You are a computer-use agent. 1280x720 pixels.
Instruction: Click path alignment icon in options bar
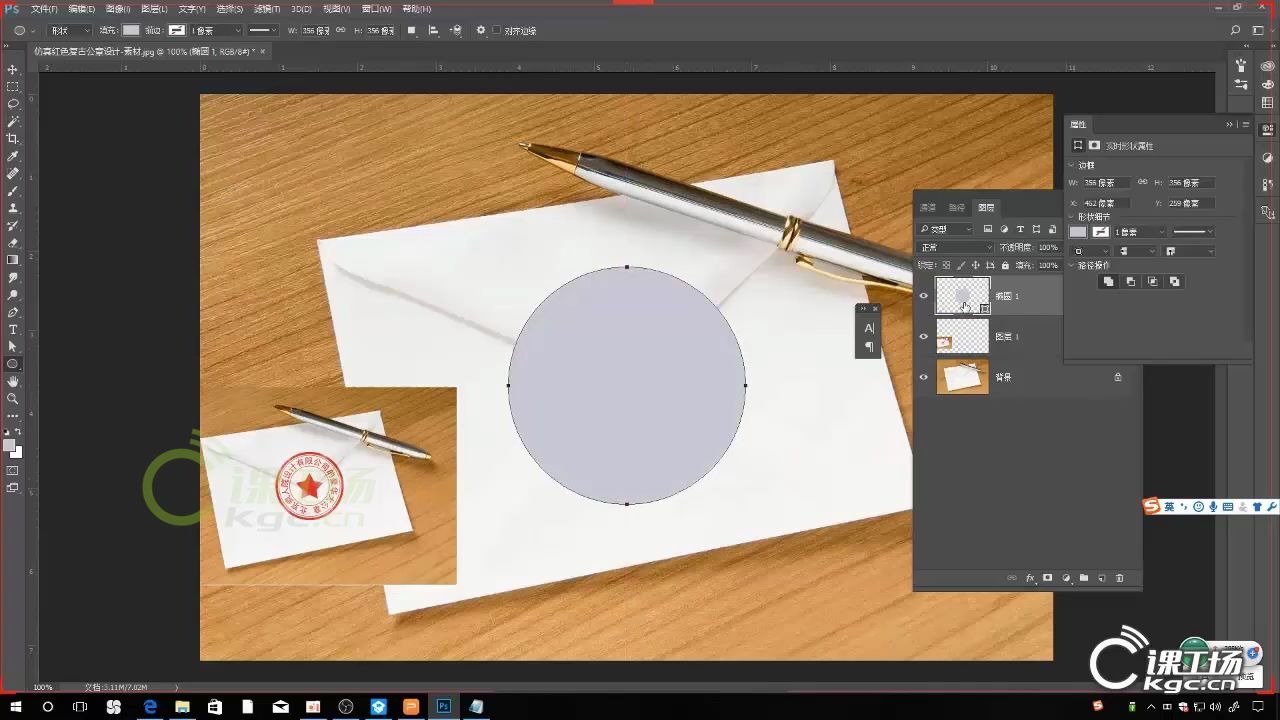(433, 30)
